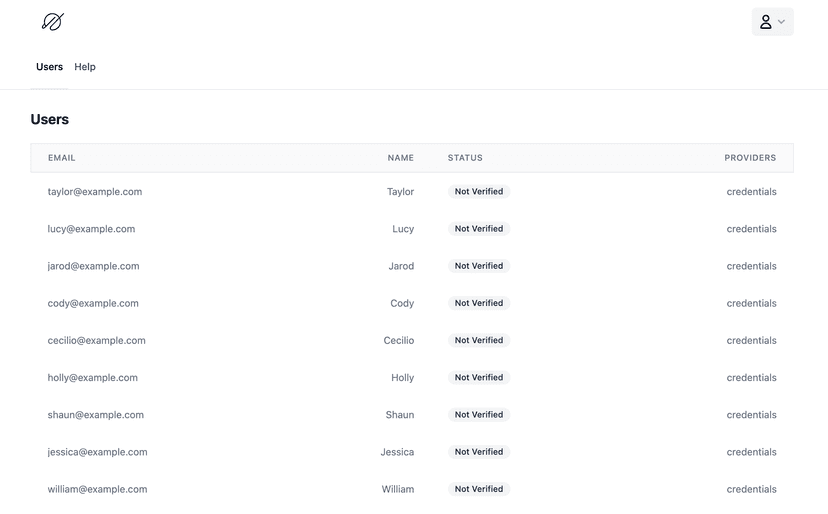Click credentials provider for Jessica
Viewport: 828px width, 514px height.
[x=751, y=452]
